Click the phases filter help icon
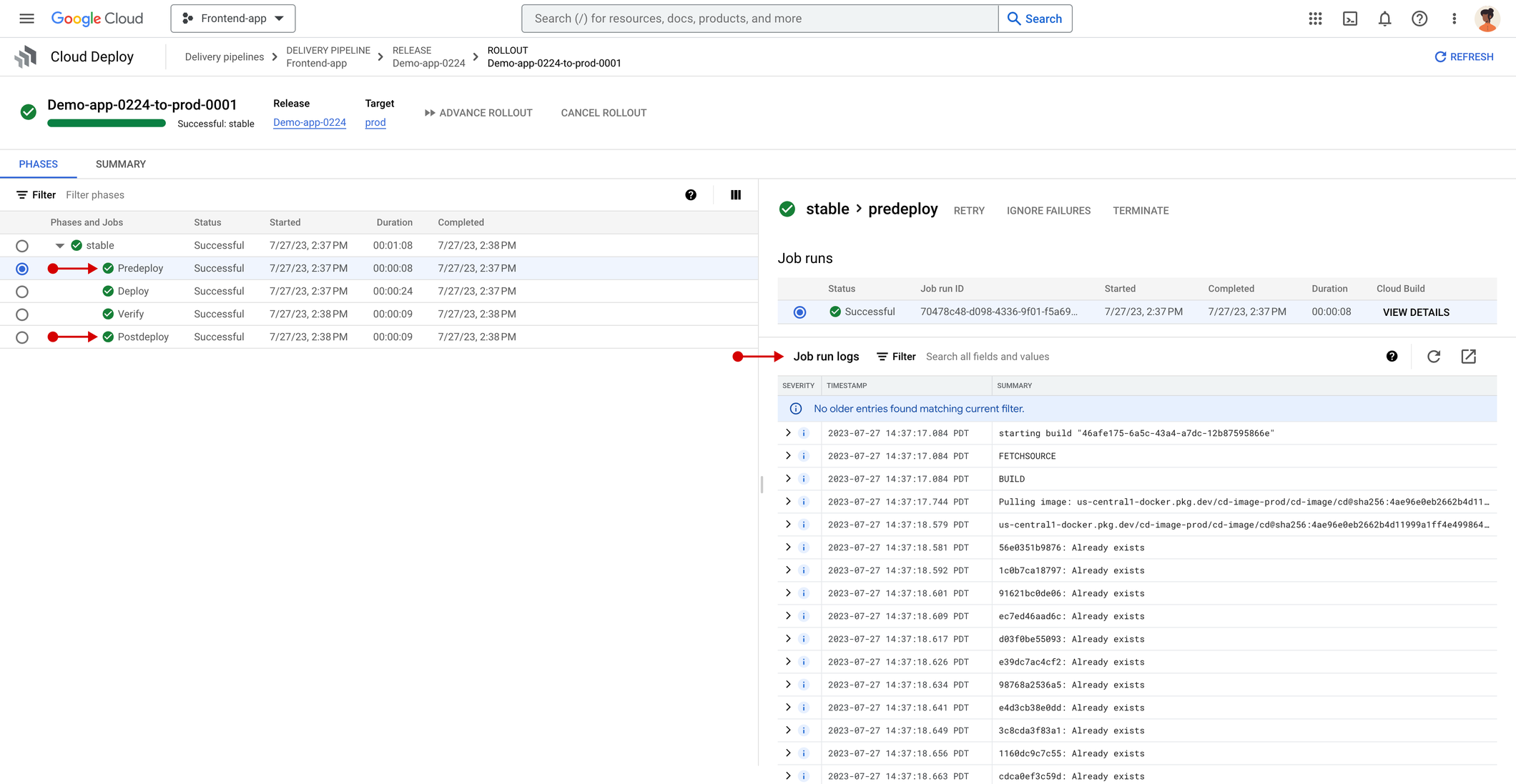This screenshot has width=1516, height=784. 691,195
